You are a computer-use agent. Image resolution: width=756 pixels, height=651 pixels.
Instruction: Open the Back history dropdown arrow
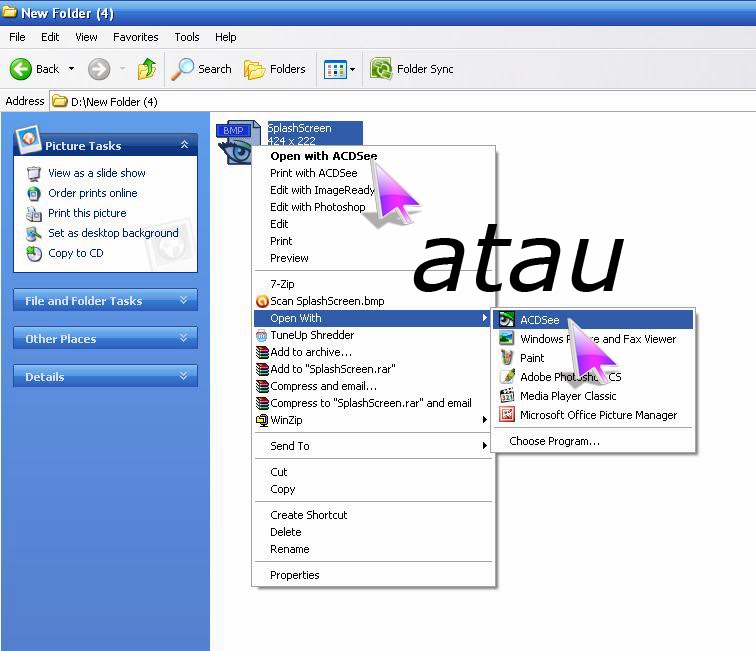[x=71, y=69]
